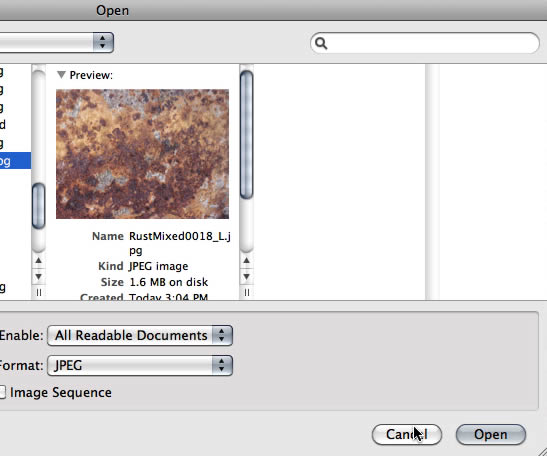Click the file list scrollbar thumb
Image resolution: width=547 pixels, height=456 pixels.
coord(38,206)
